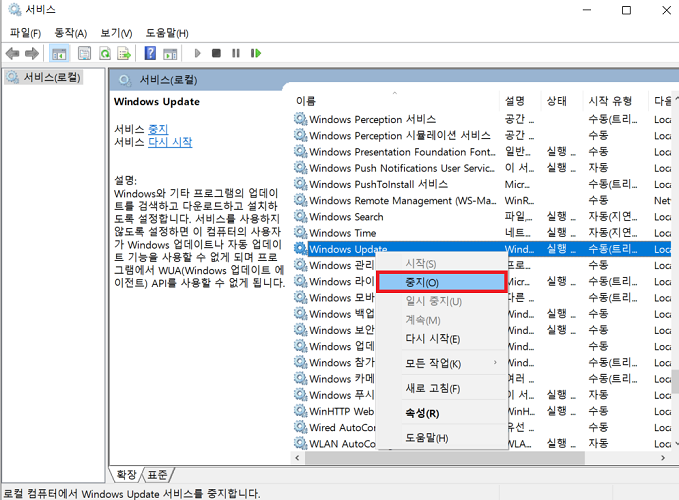Click the 다시 시작 service link
The height and width of the screenshot is (500, 679).
pos(170,142)
